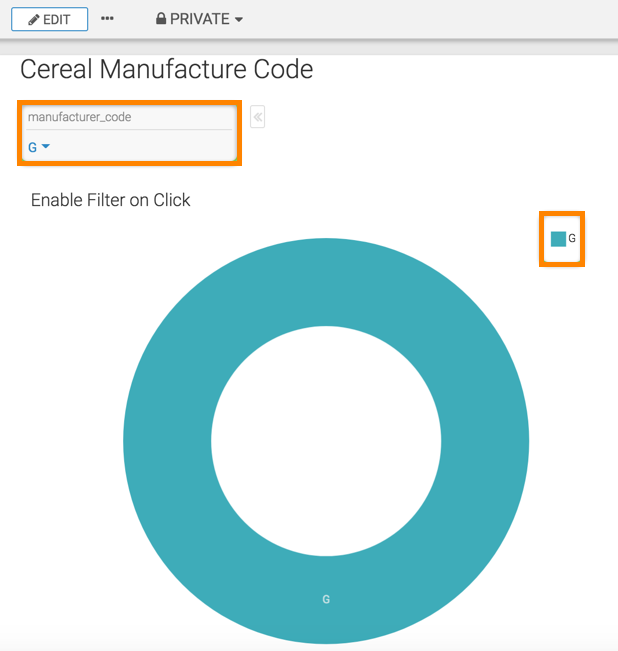Expand the PRIVATE visibility caret
618x651 pixels.
(239, 20)
